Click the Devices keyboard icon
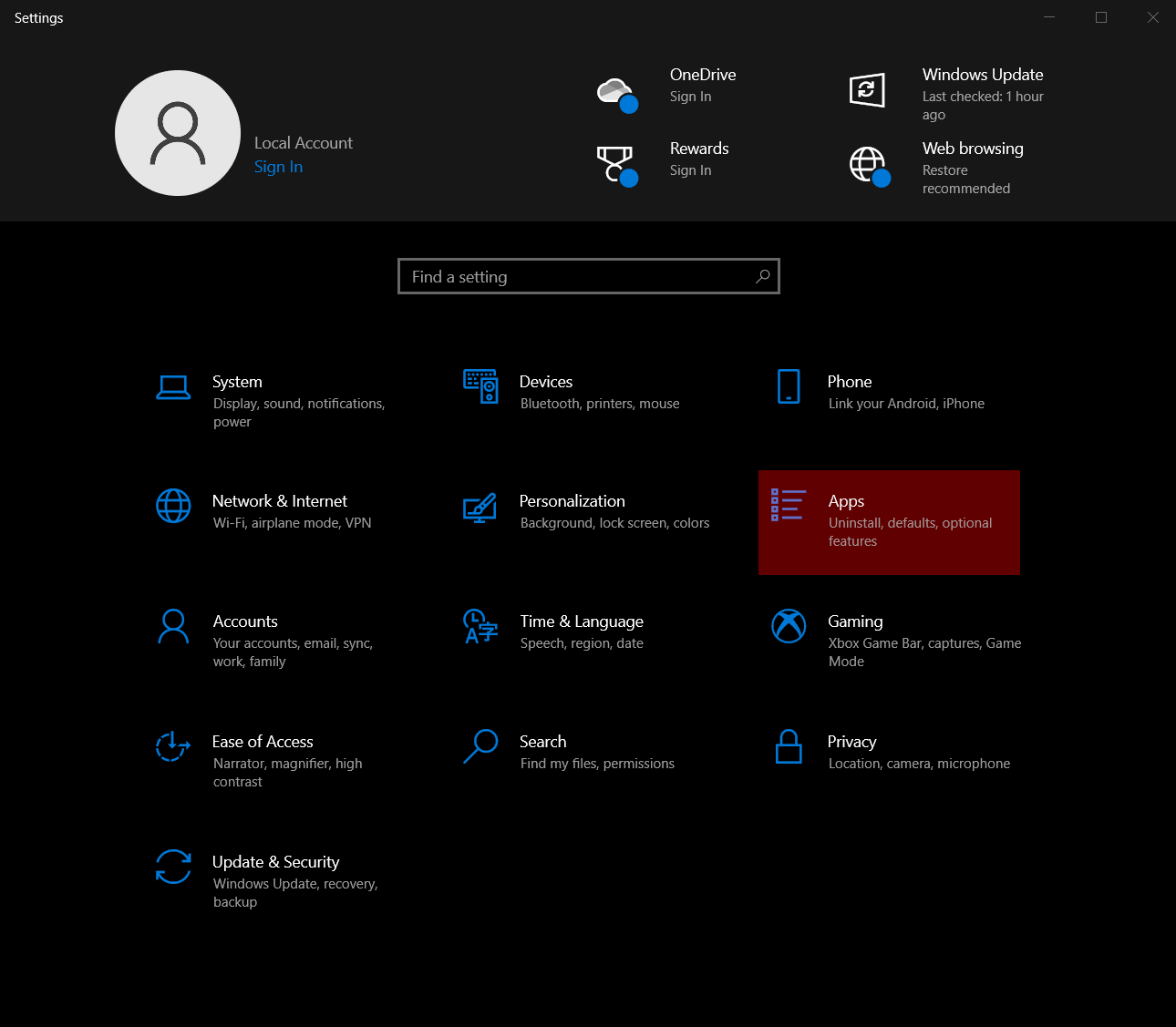 (480, 386)
